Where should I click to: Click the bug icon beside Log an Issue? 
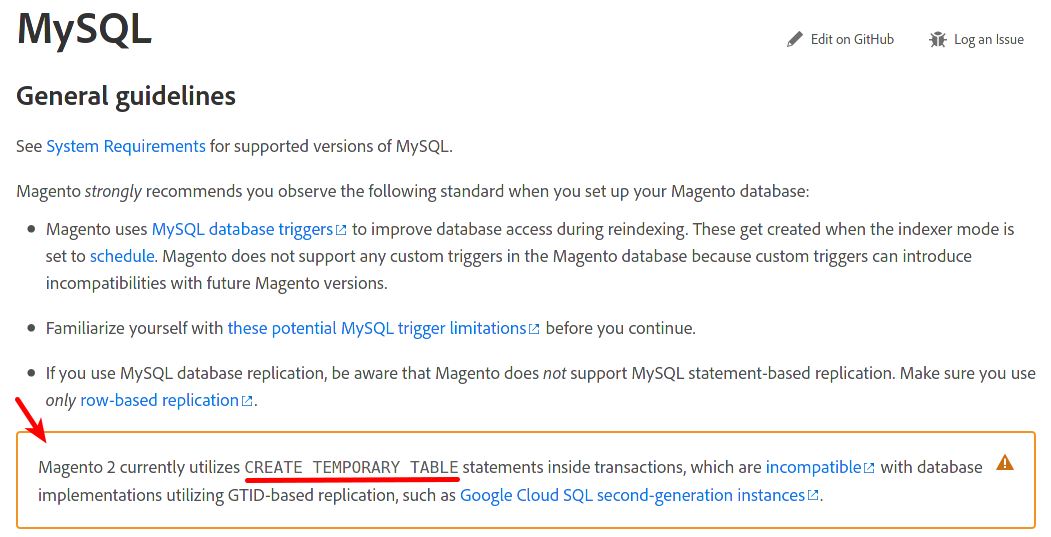(937, 40)
